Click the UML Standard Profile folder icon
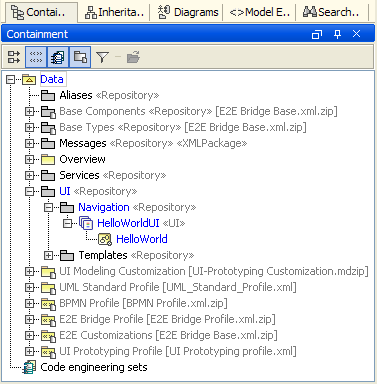The height and width of the screenshot is (384, 377). (x=48, y=288)
